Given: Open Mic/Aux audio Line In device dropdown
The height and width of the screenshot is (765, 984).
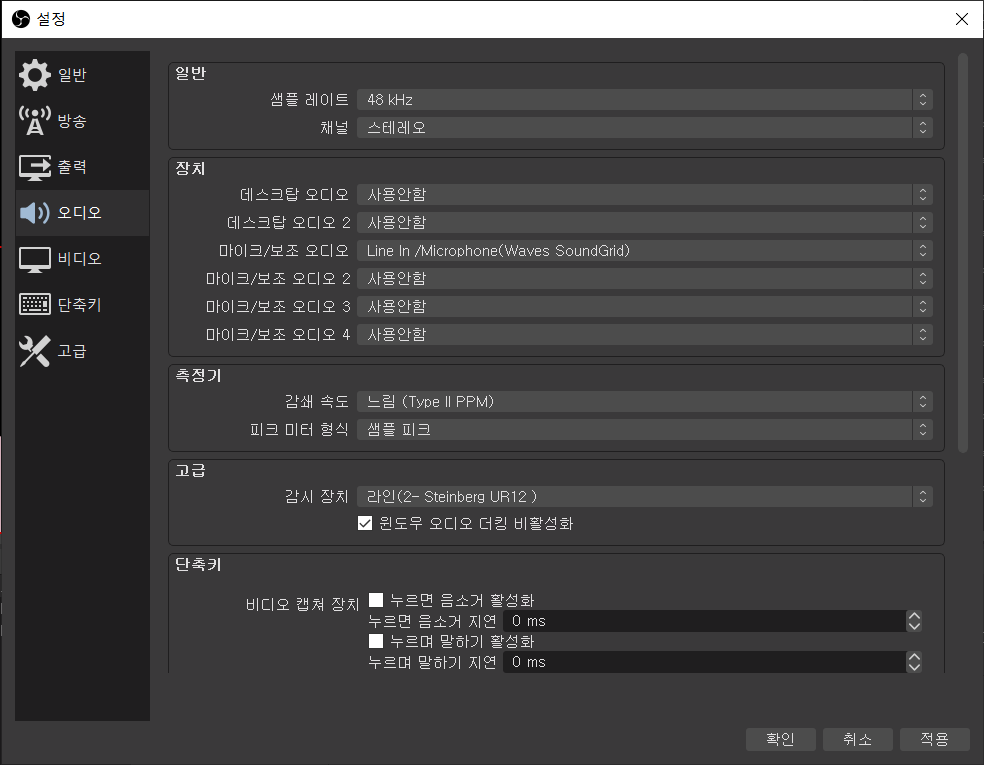Looking at the screenshot, I should click(x=644, y=250).
